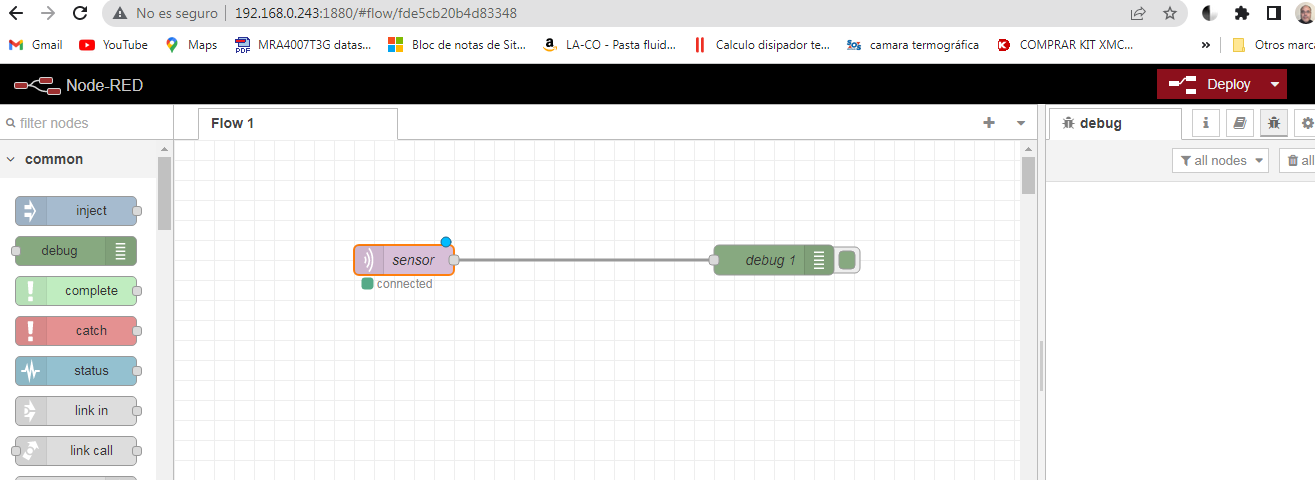Open the Deploy options dropdown arrow

pos(1274,85)
